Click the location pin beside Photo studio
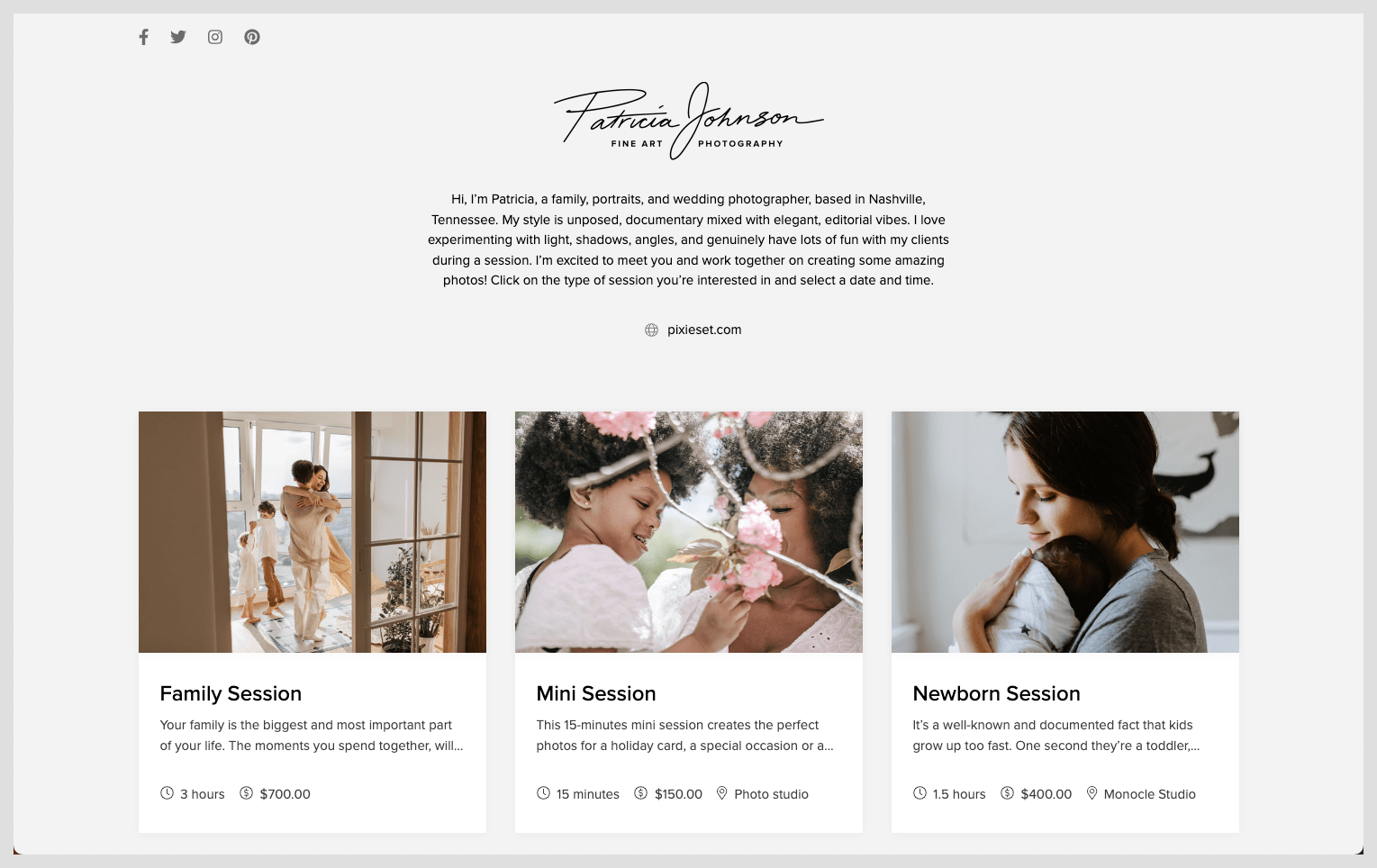The image size is (1377, 868). (721, 793)
